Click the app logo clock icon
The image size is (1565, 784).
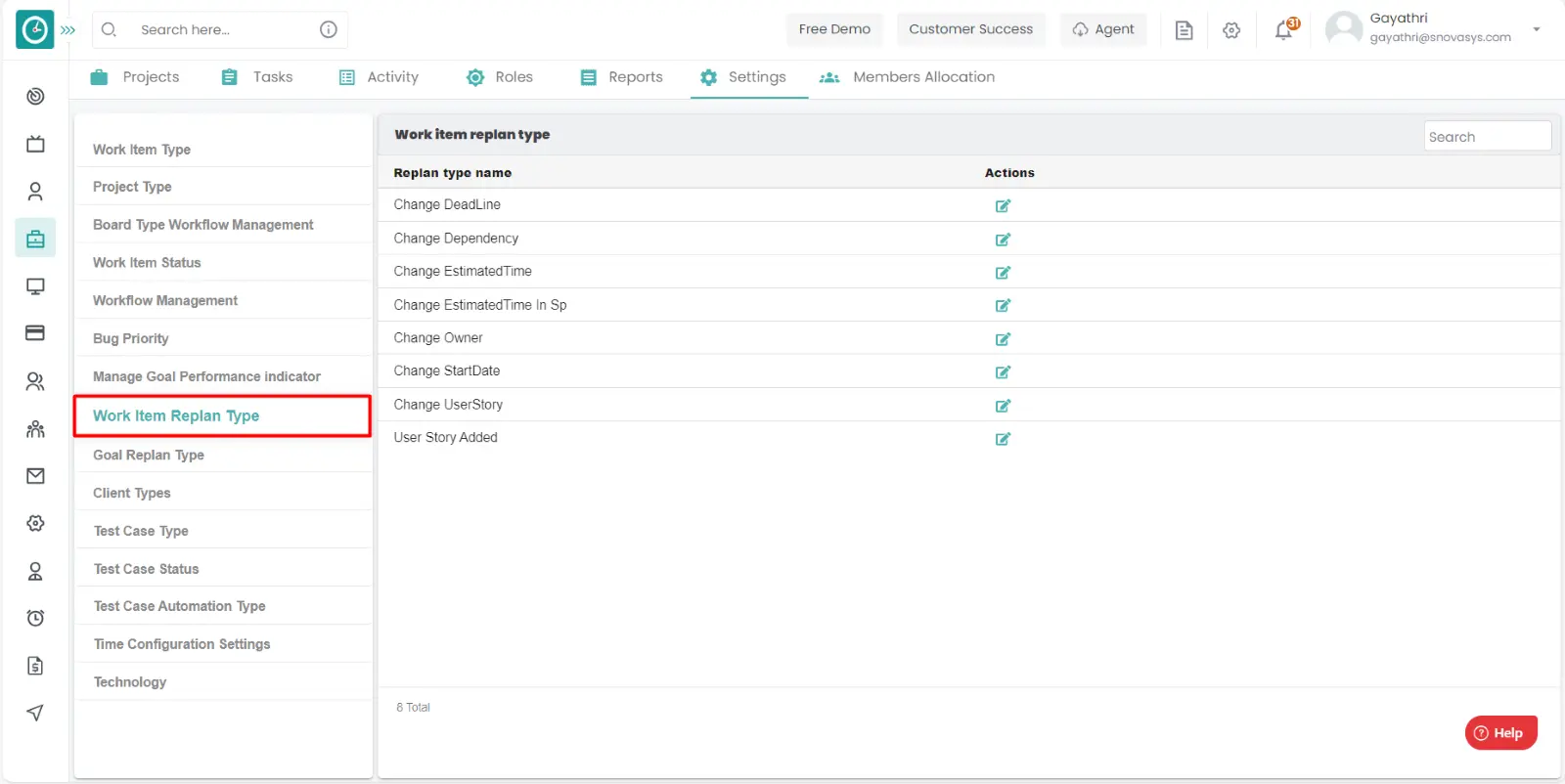click(35, 29)
